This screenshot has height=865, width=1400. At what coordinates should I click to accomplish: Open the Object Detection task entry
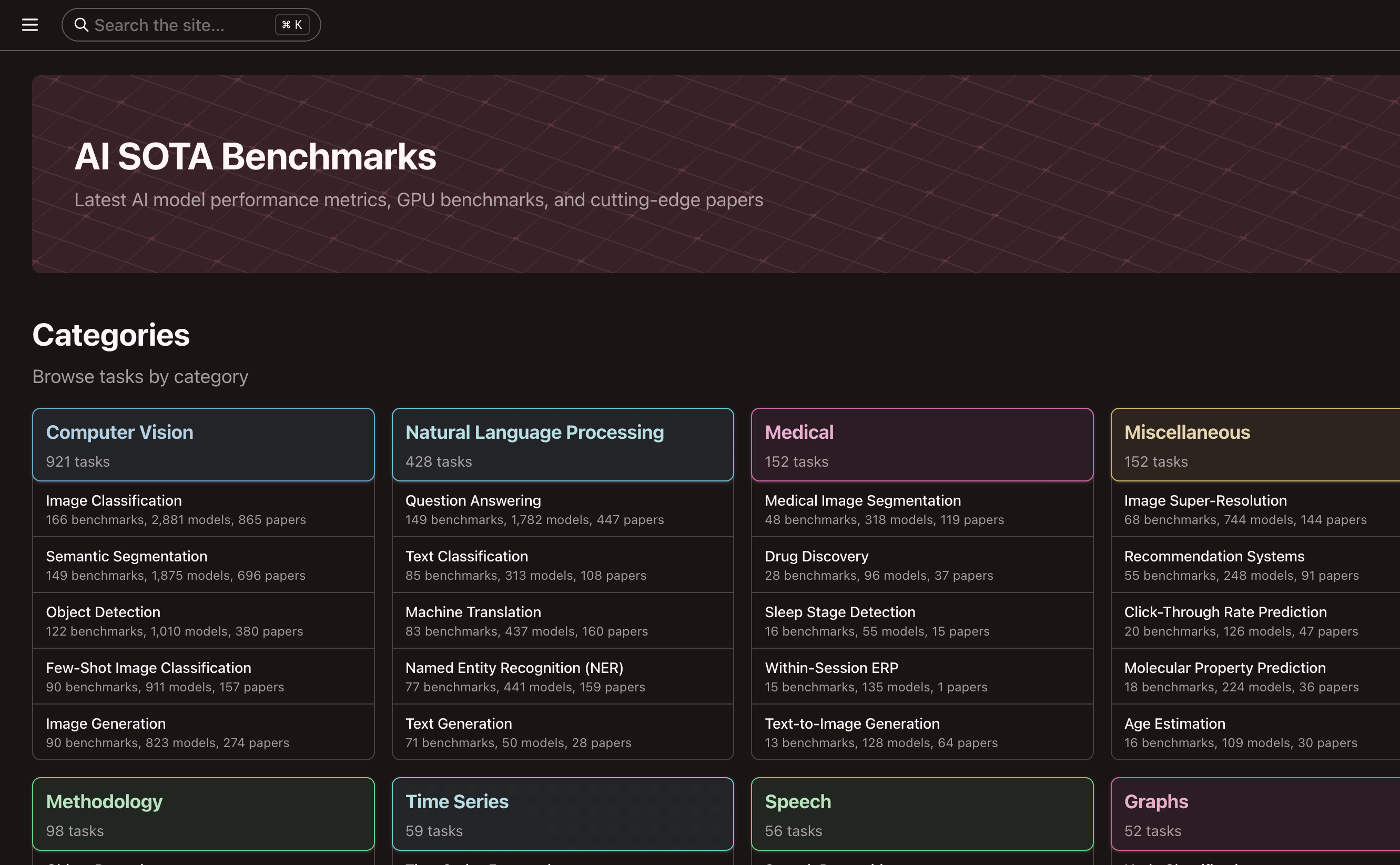pyautogui.click(x=203, y=620)
